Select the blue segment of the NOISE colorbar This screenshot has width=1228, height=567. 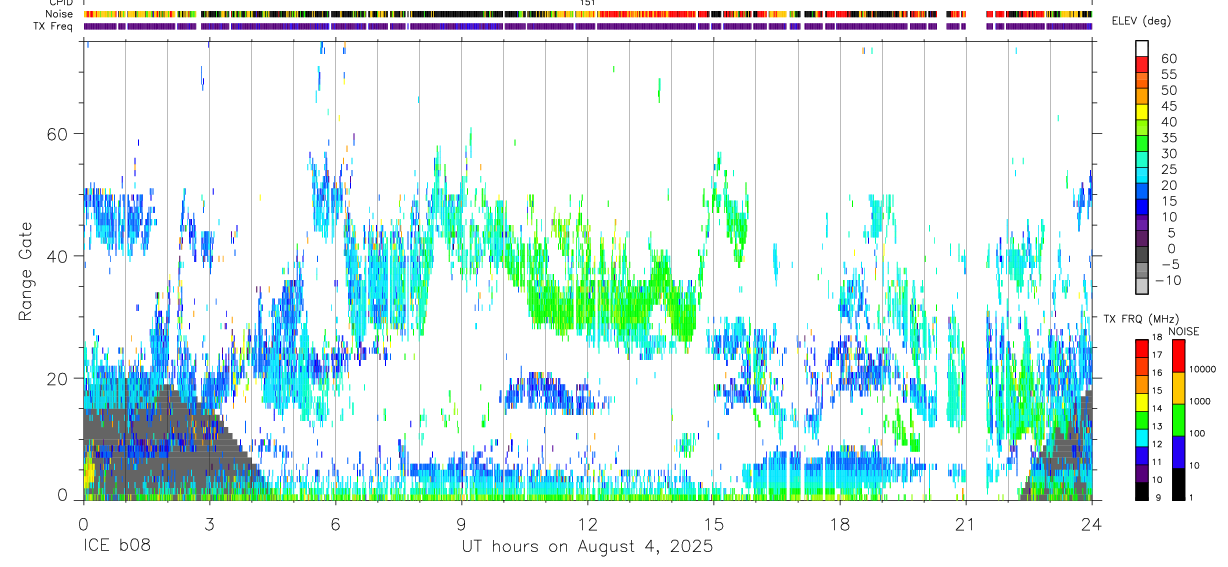coord(1178,451)
